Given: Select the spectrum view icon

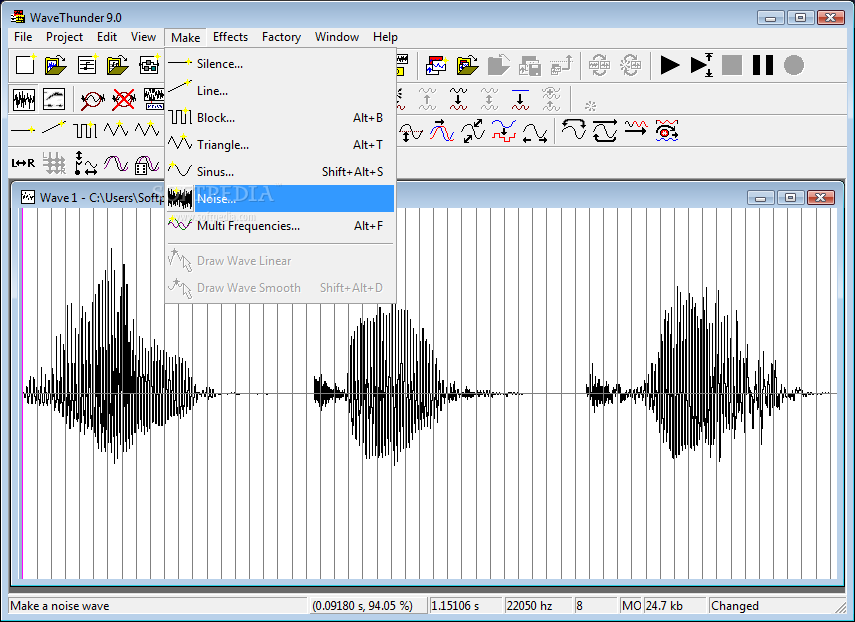Looking at the screenshot, I should pos(54,99).
